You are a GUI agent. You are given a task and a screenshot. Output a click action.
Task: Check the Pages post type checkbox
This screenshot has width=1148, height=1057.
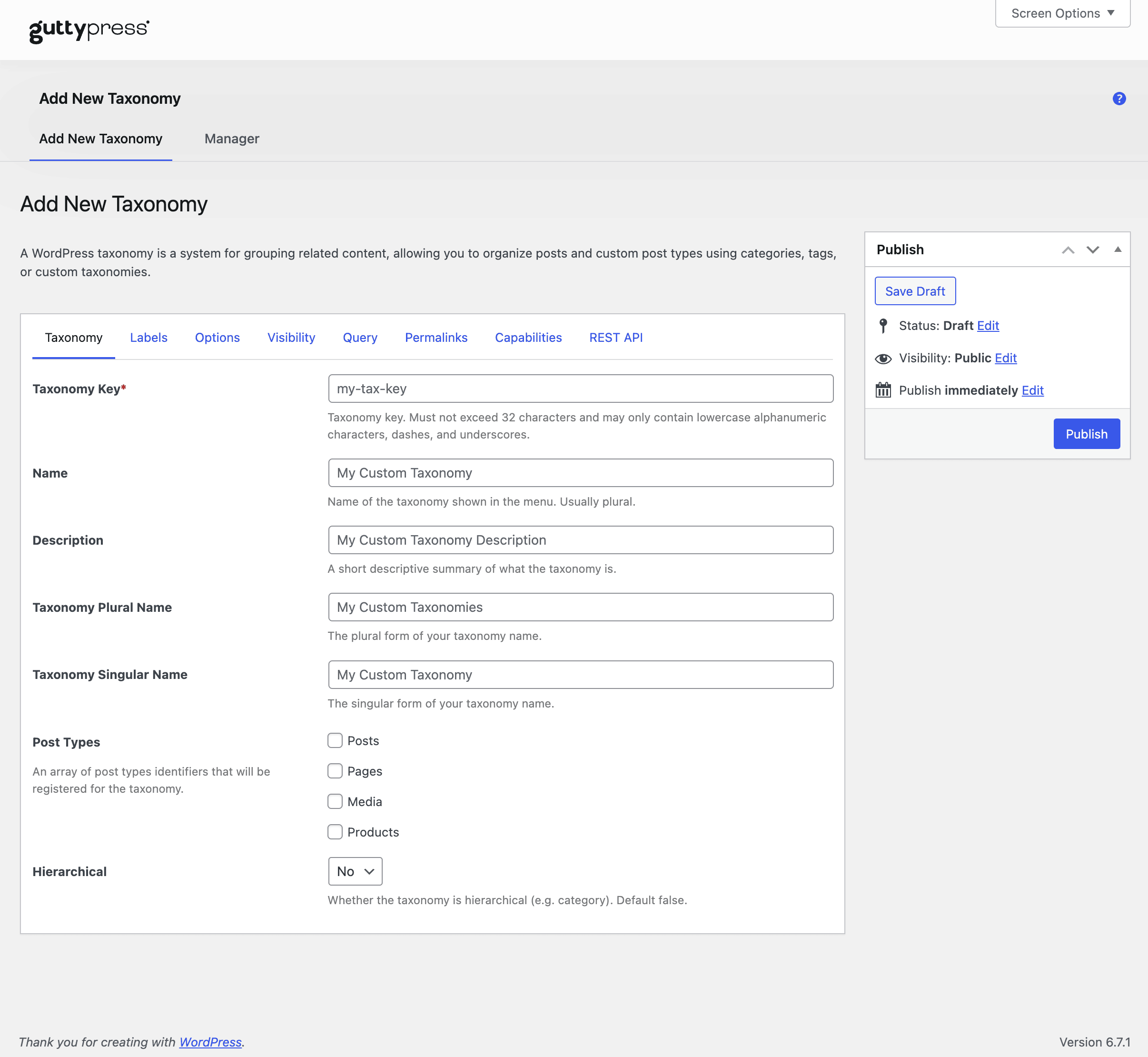tap(335, 771)
